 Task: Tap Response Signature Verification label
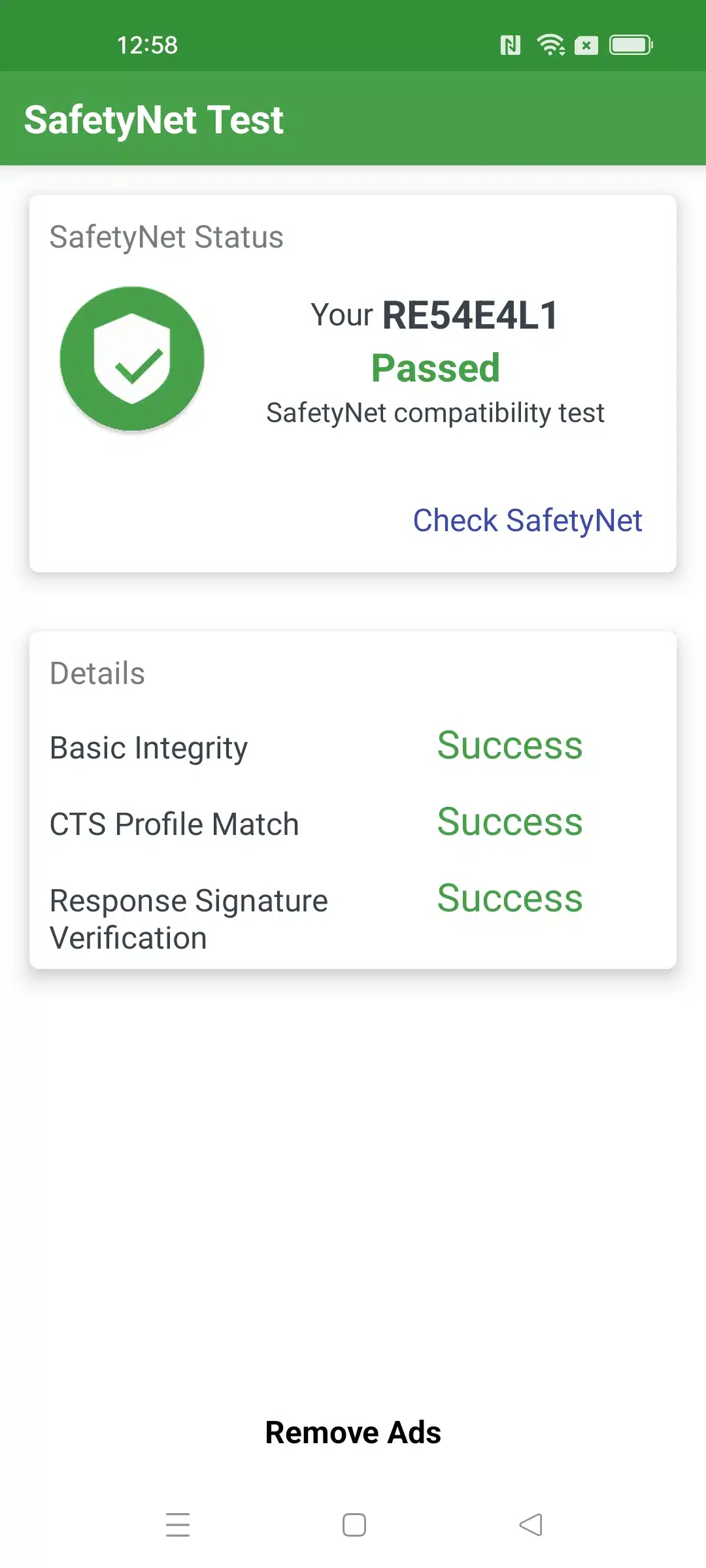point(188,919)
